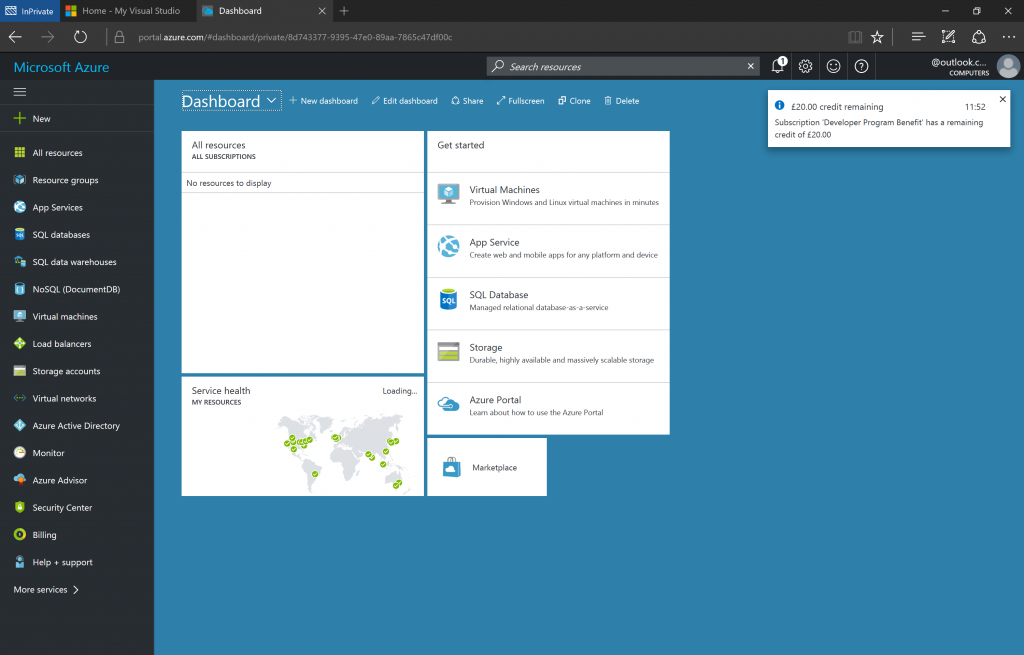
Task: Open Resource groups cube icon
Action: coord(20,180)
